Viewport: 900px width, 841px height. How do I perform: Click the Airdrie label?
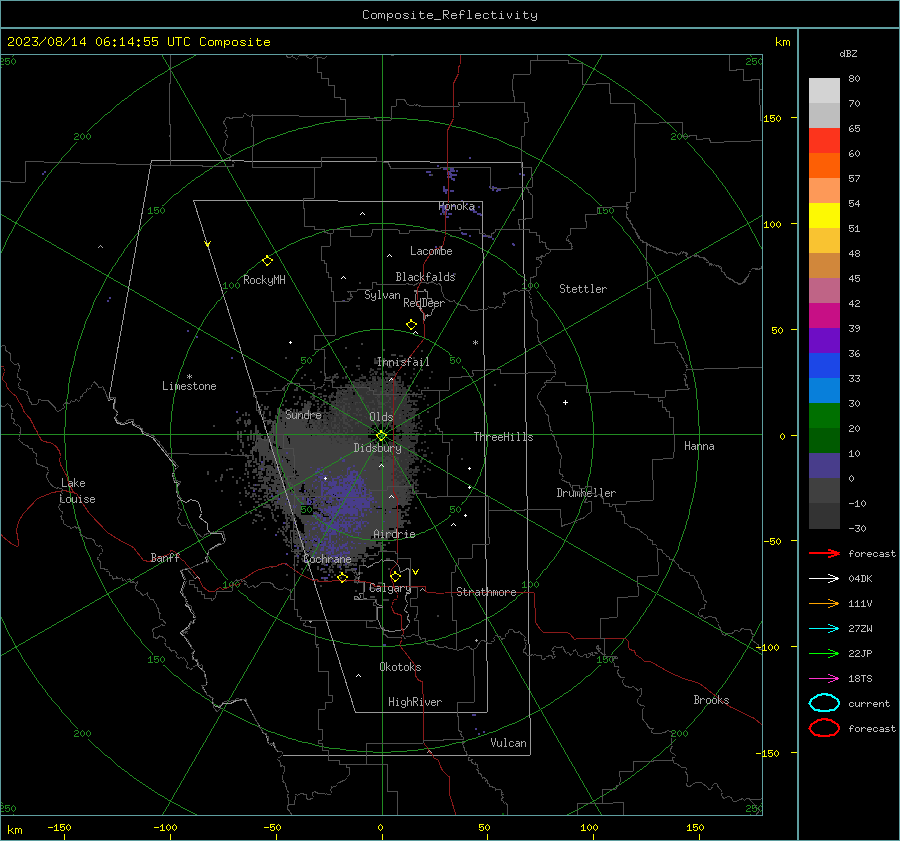[x=394, y=534]
